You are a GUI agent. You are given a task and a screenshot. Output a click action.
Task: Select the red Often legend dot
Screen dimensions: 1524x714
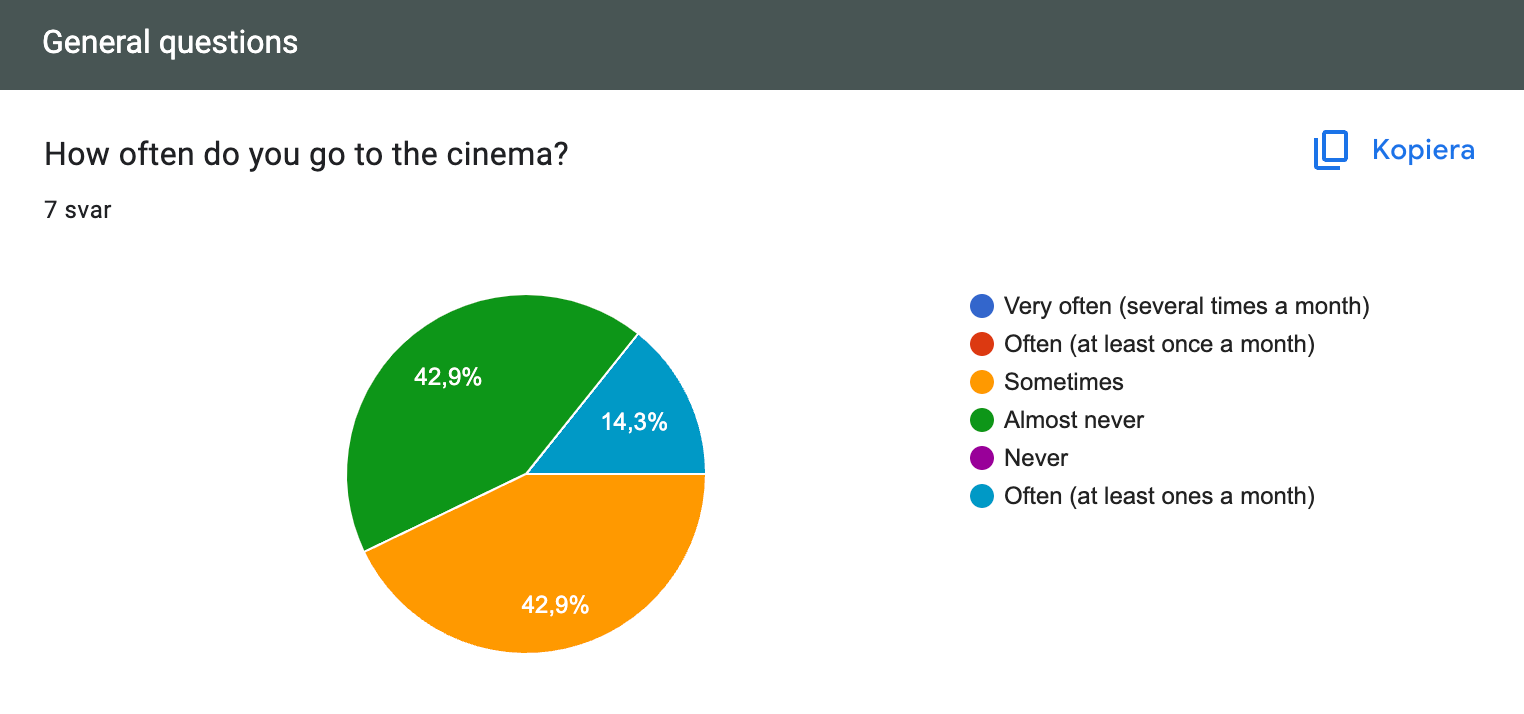click(982, 344)
